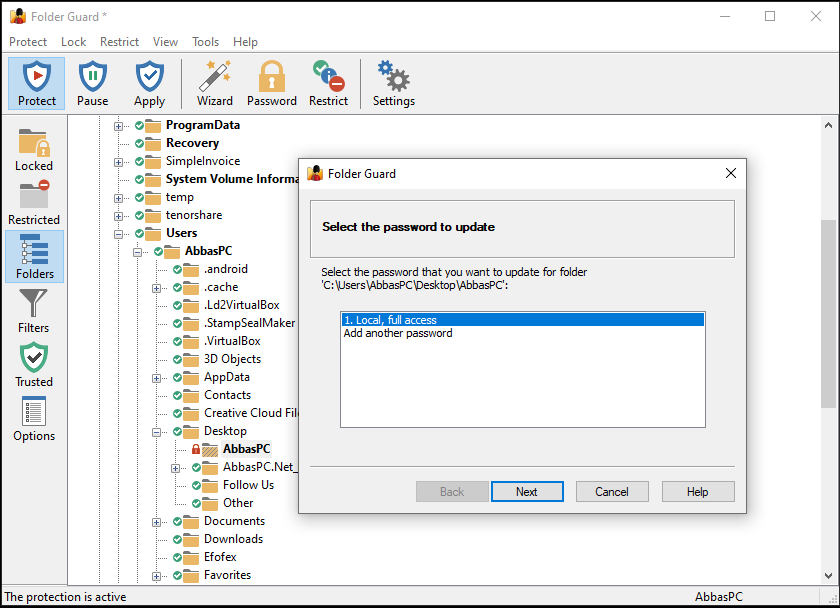Click red lock icon on Desktop AbbasPC folder
This screenshot has width=840, height=608.
pyautogui.click(x=196, y=449)
